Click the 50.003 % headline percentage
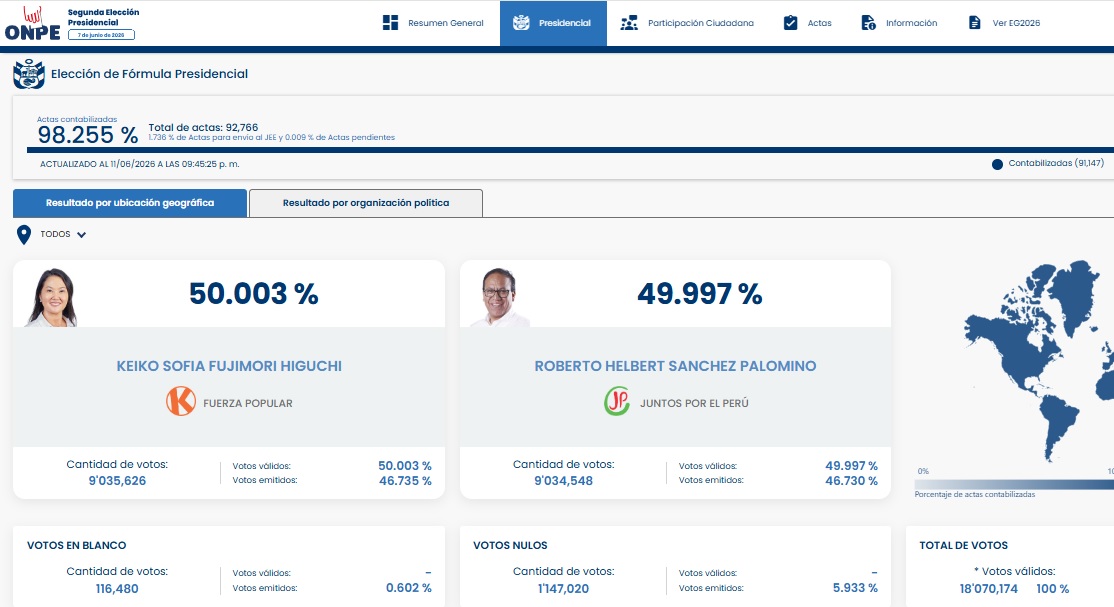The height and width of the screenshot is (607, 1114). 254,294
